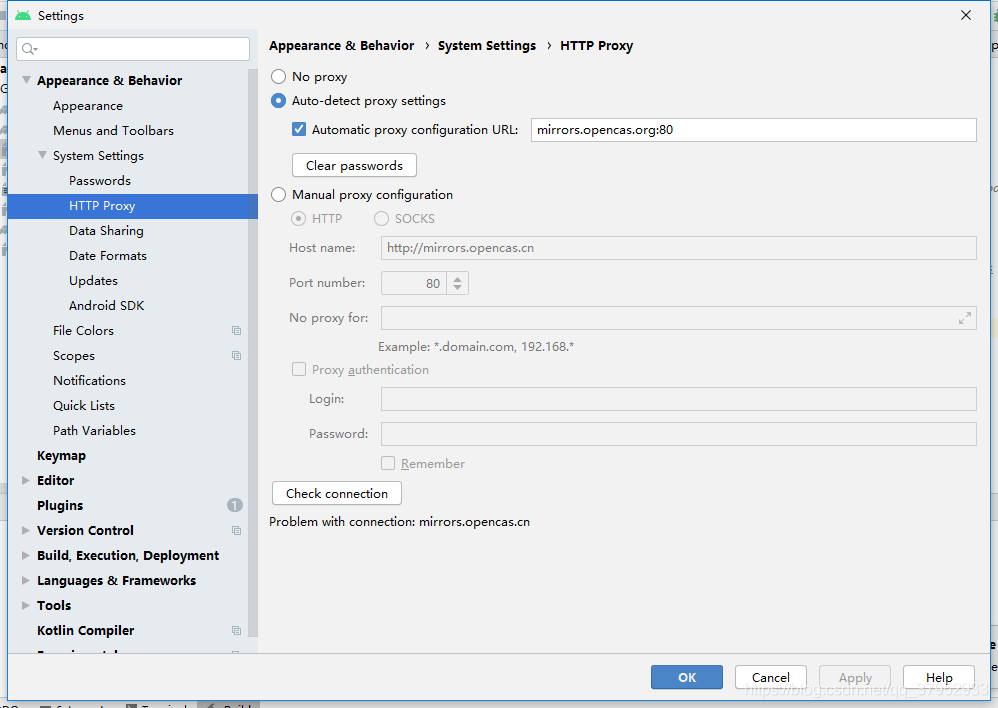Screen dimensions: 998x708
Task: Go to the Keymap settings page
Action: click(x=61, y=456)
